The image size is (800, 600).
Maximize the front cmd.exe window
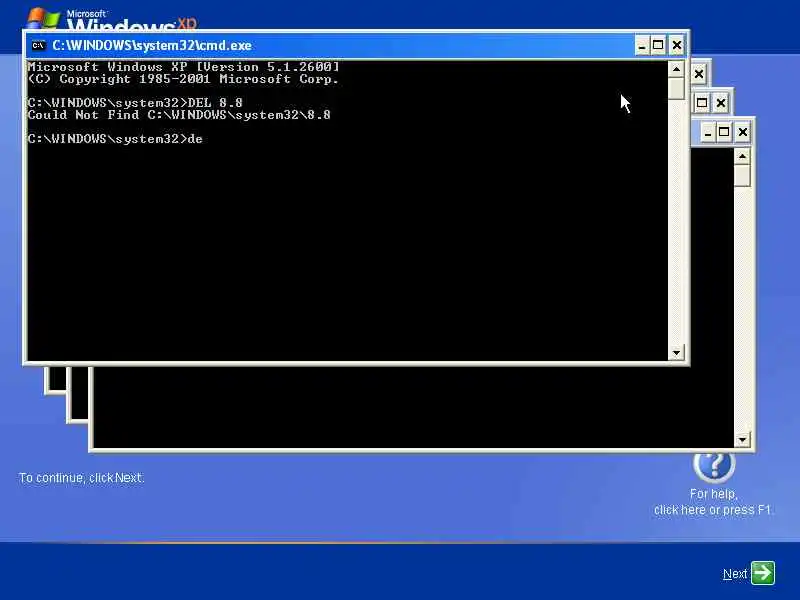click(x=658, y=45)
